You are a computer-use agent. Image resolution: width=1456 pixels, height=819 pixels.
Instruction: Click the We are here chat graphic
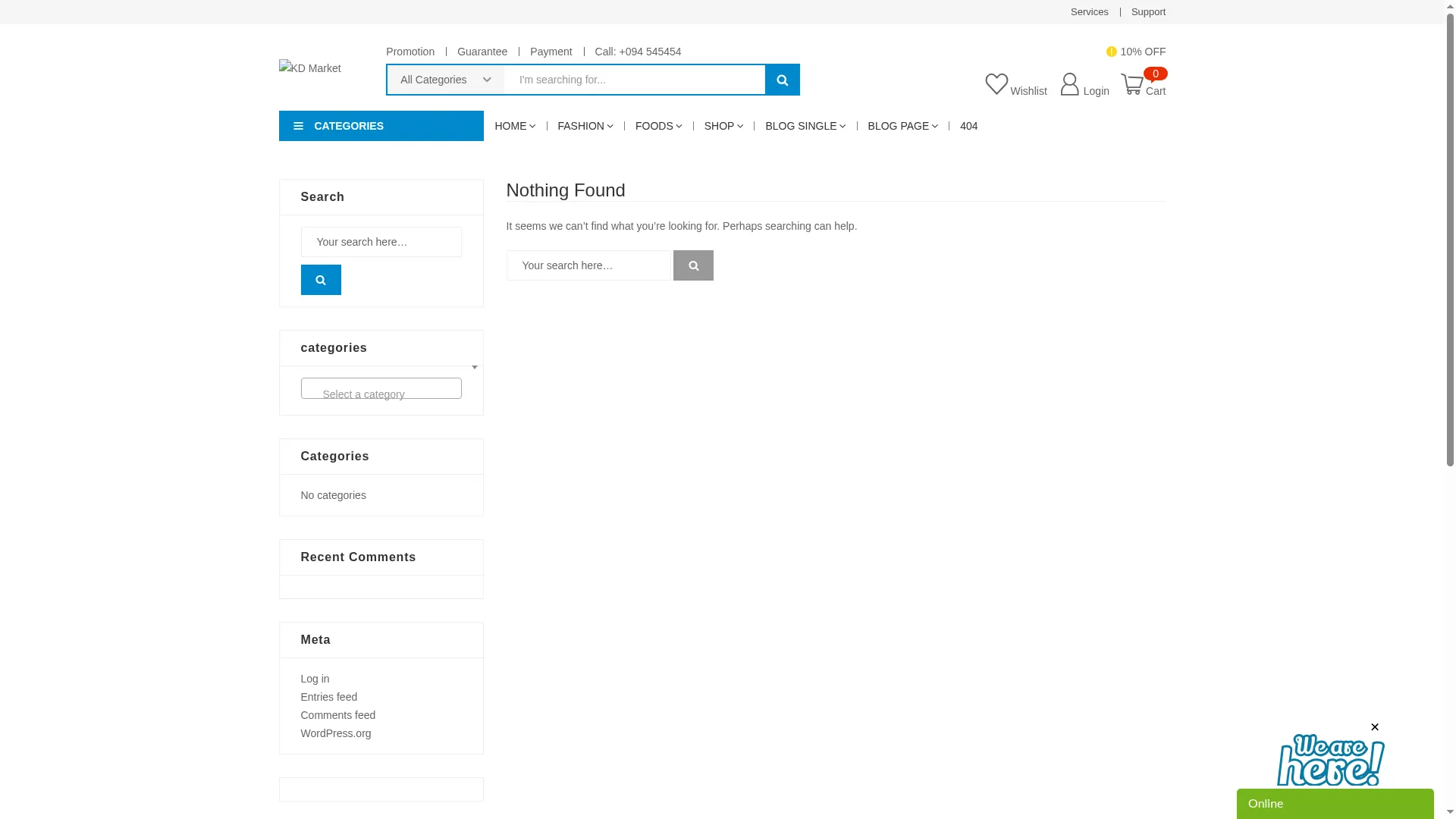point(1331,759)
